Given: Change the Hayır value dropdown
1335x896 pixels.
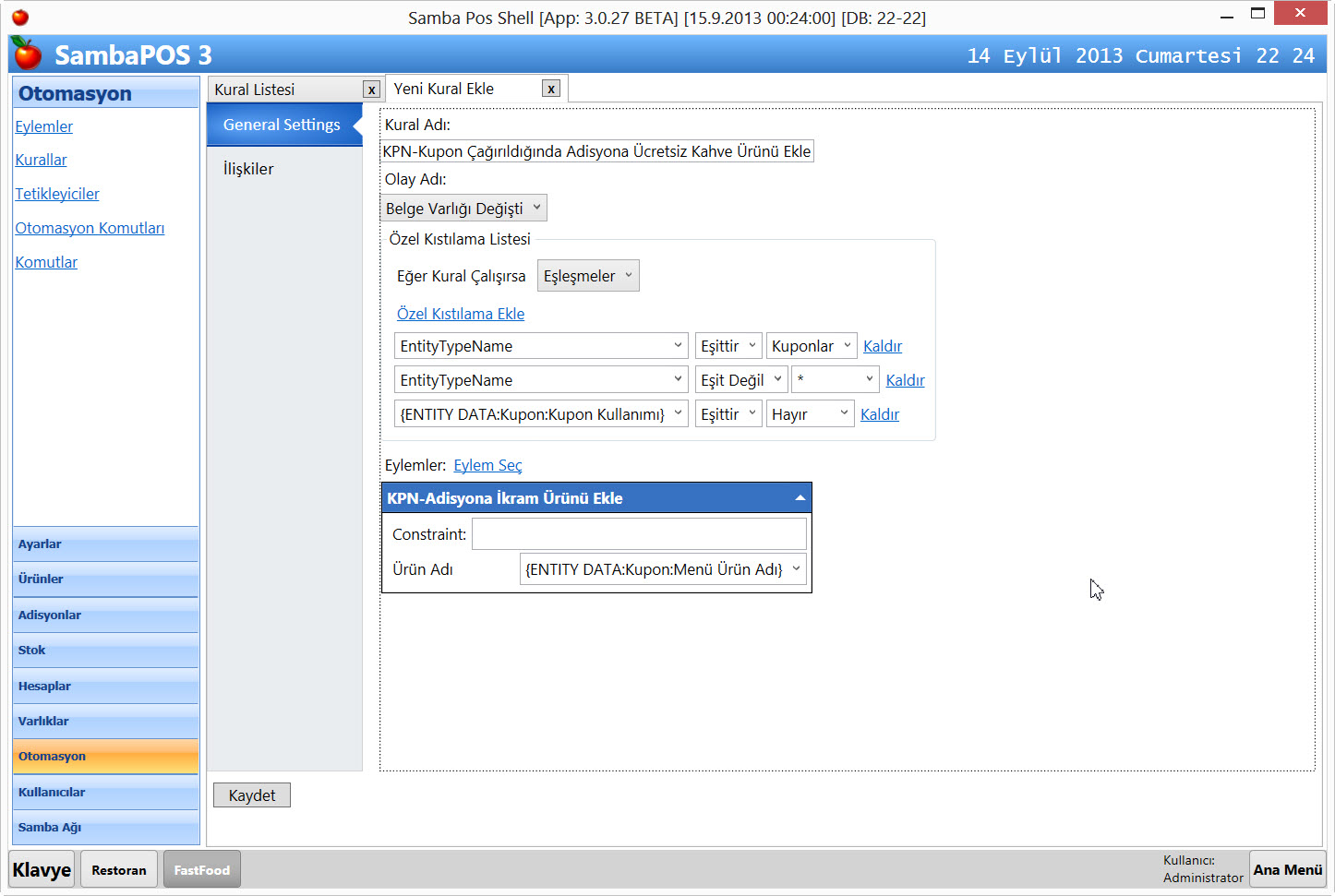Looking at the screenshot, I should [x=810, y=414].
